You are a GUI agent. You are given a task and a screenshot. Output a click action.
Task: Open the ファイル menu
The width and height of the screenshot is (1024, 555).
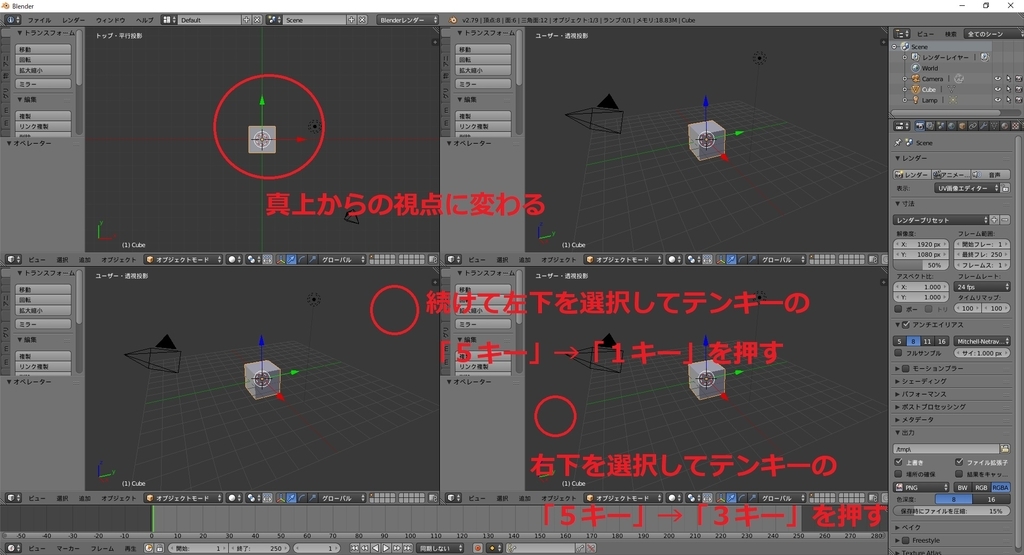tap(39, 20)
